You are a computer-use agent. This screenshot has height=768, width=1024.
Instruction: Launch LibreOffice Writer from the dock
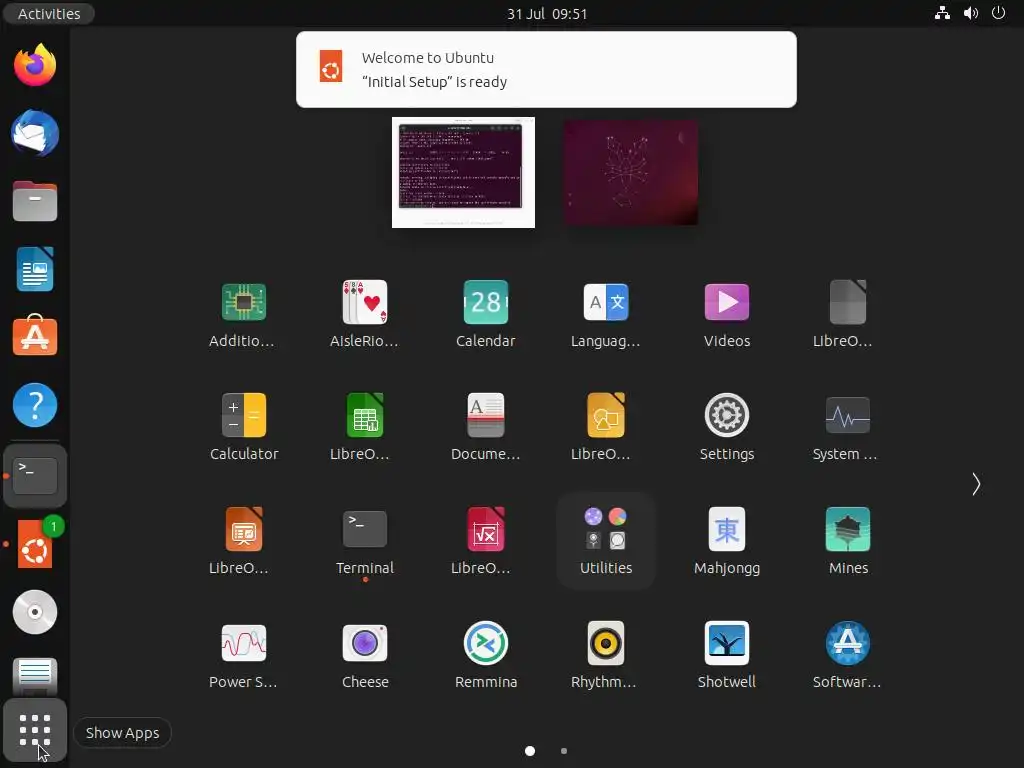coord(35,269)
